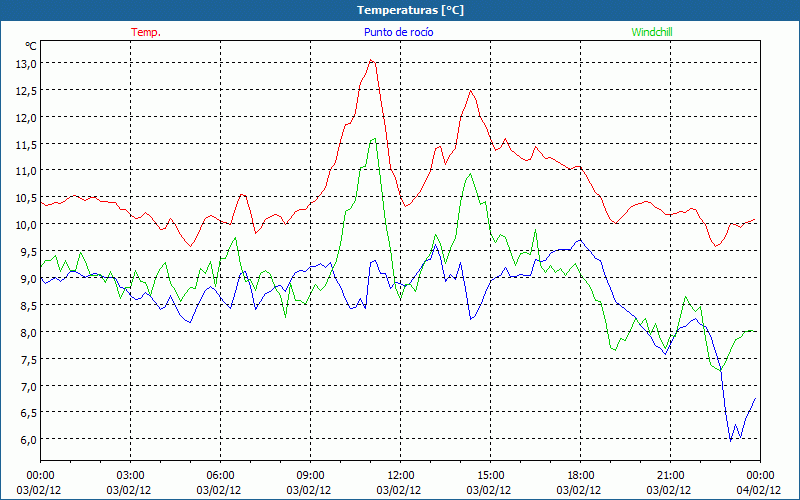Image resolution: width=800 pixels, height=500 pixels.
Task: Click the chart title Temperaturas [°C]
Action: [x=410, y=10]
